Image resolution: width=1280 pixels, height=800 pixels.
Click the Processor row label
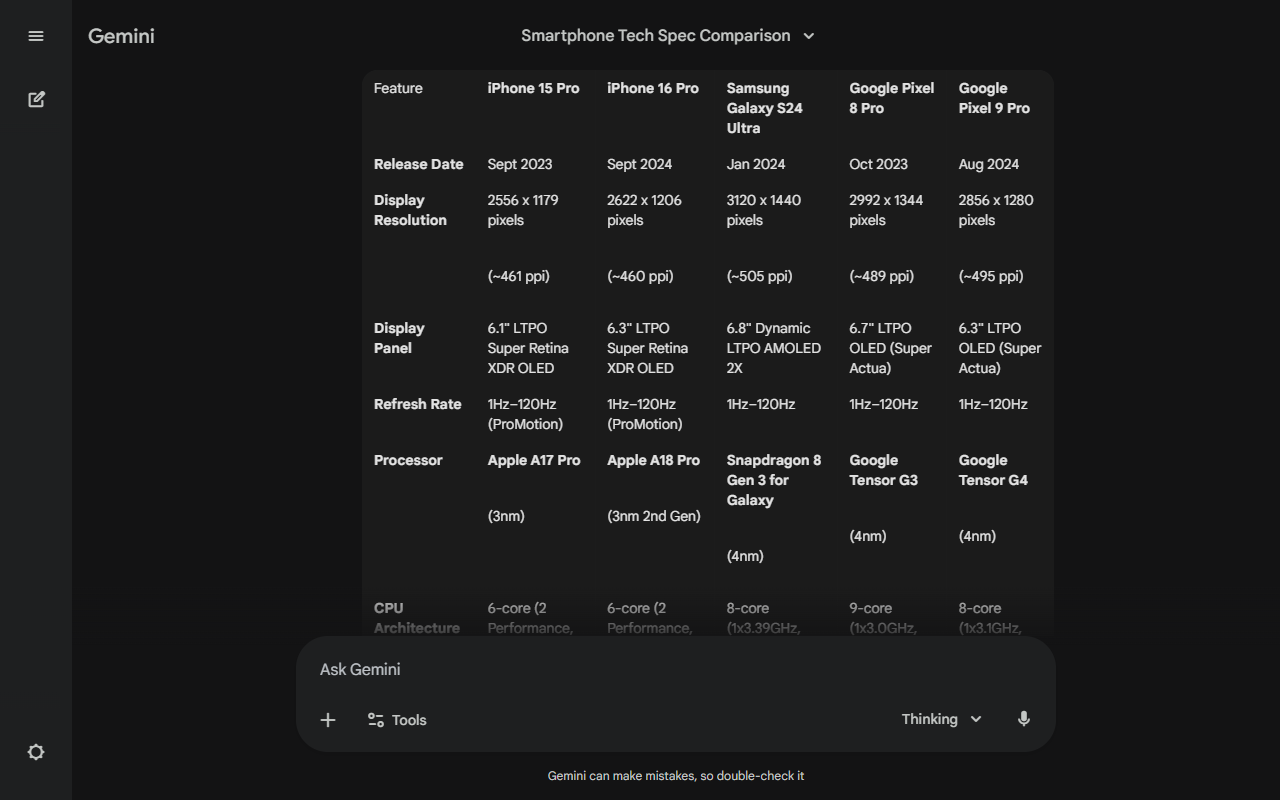coord(408,460)
